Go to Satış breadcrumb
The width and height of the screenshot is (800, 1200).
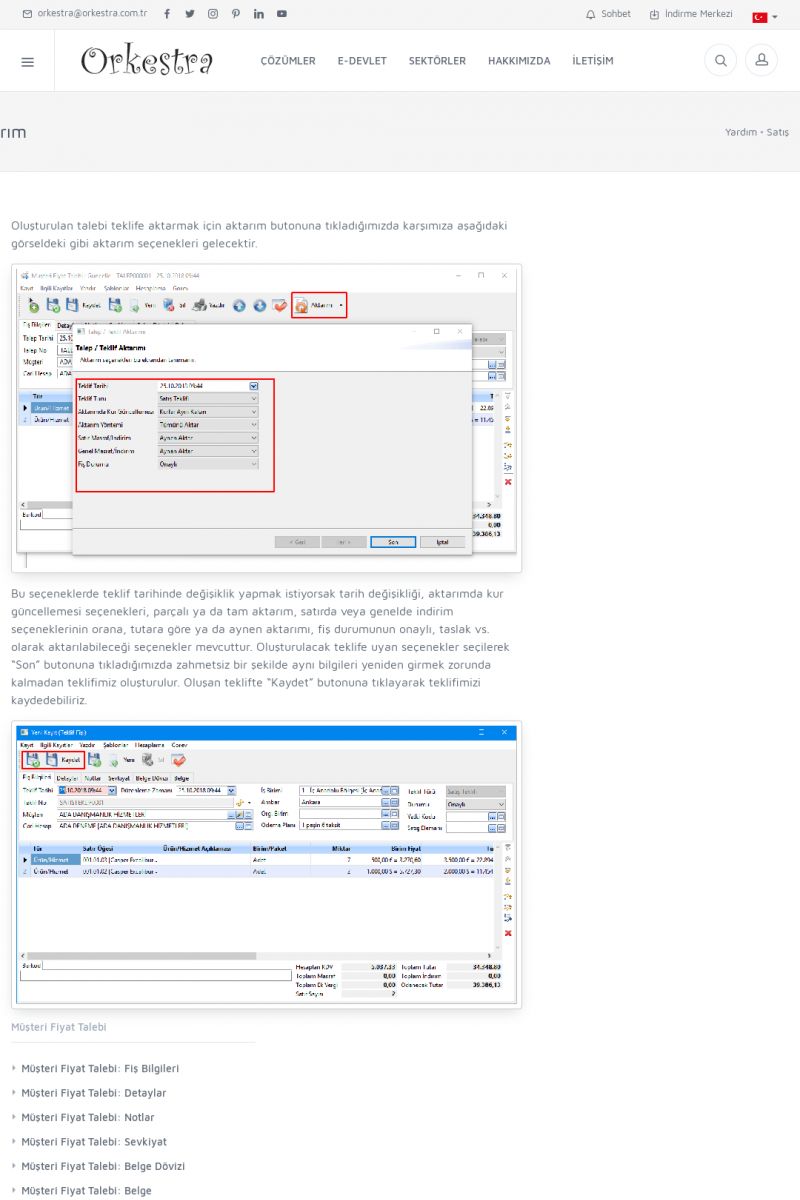click(x=777, y=132)
